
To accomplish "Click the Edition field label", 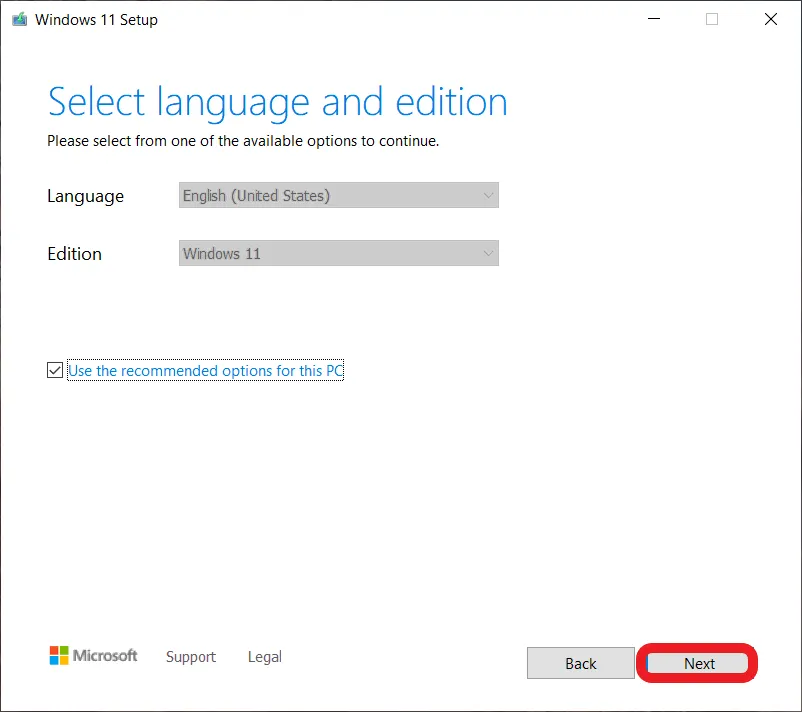I will pyautogui.click(x=74, y=254).
